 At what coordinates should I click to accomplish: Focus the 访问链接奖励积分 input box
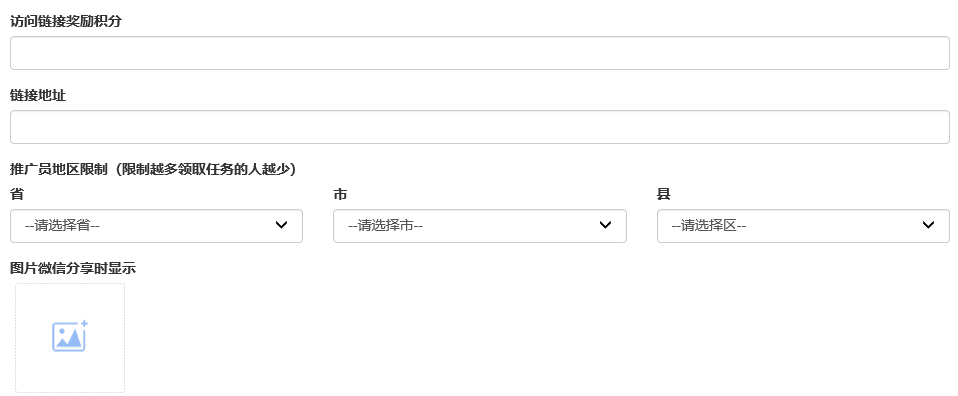click(480, 53)
